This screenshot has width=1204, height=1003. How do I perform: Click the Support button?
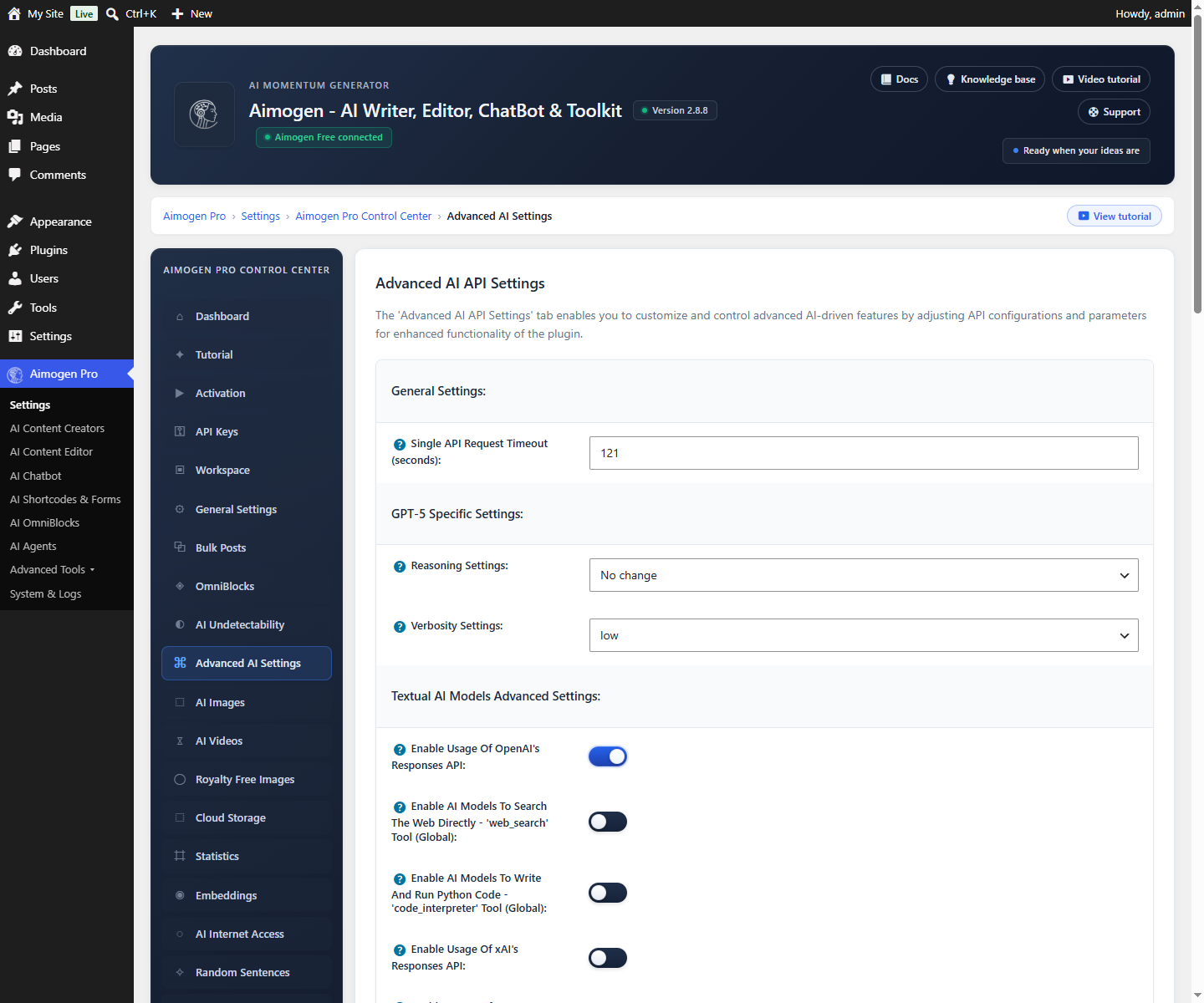1114,112
